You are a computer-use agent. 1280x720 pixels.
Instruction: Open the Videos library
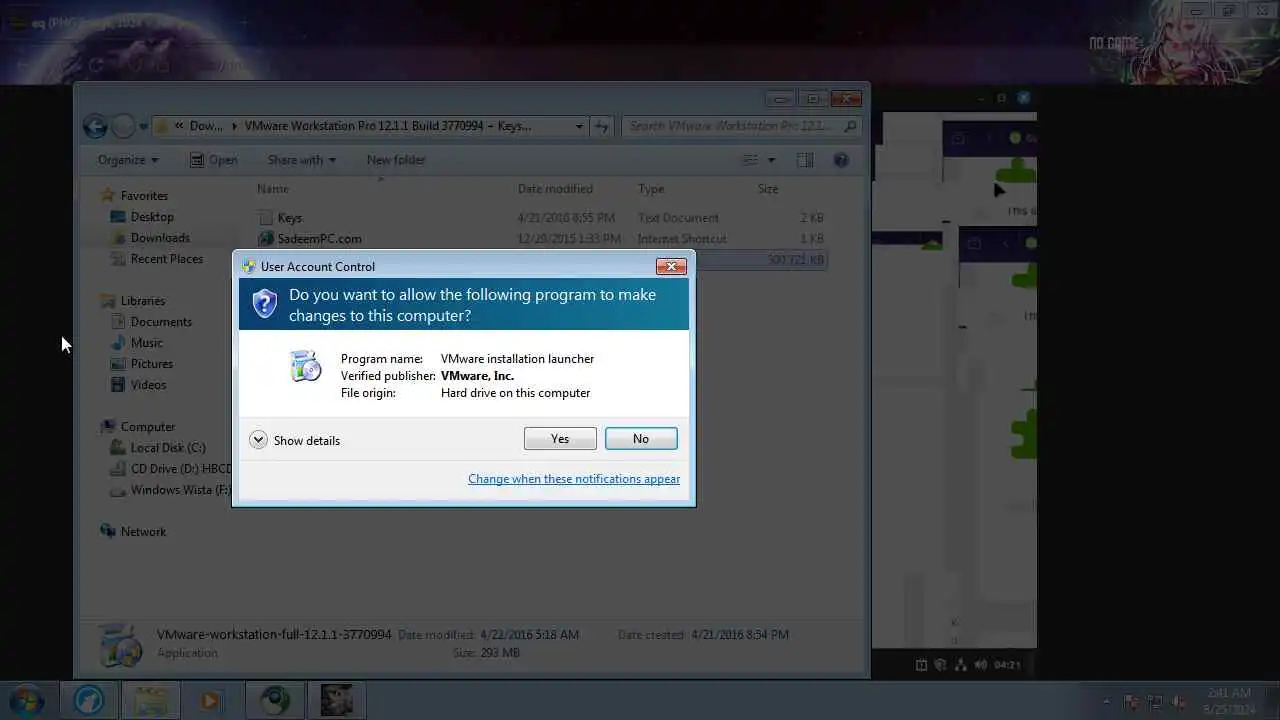point(148,385)
